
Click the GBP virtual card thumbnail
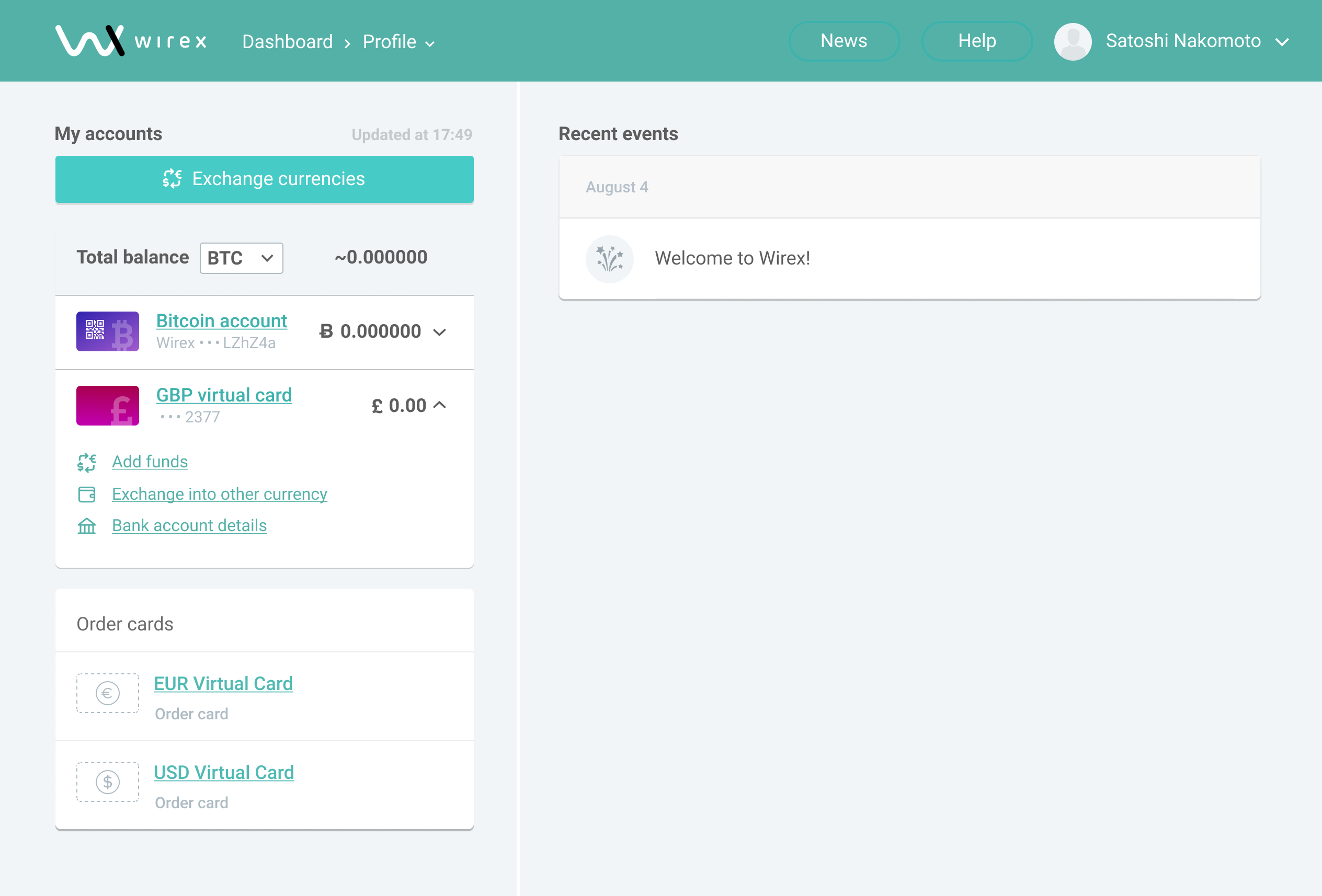(x=108, y=405)
